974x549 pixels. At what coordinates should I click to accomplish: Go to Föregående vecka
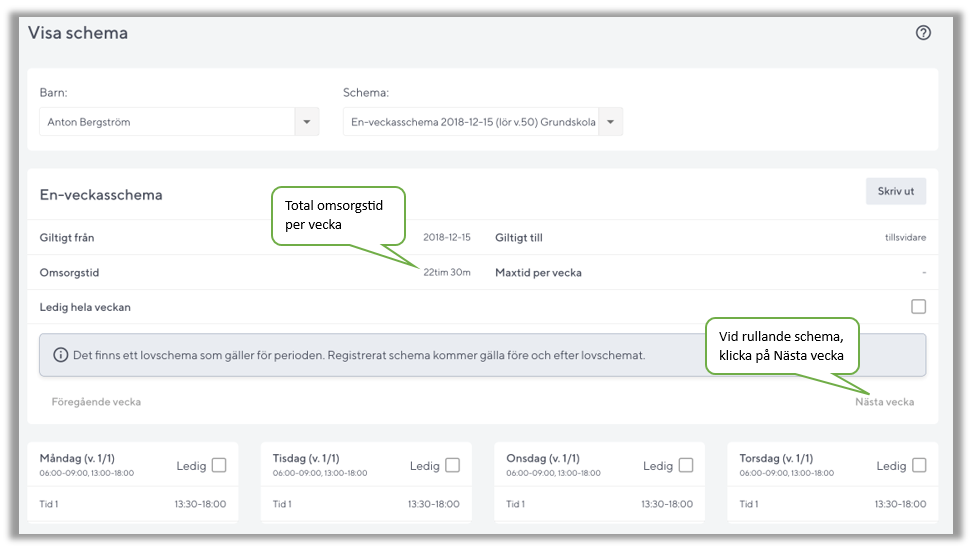(96, 402)
